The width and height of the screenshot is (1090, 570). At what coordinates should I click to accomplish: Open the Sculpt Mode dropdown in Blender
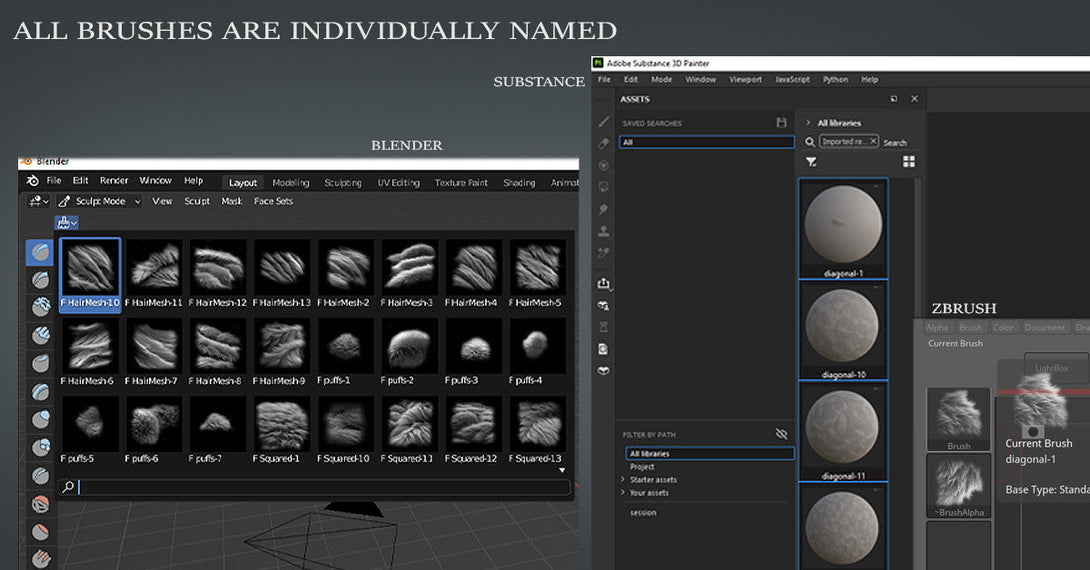tap(99, 201)
